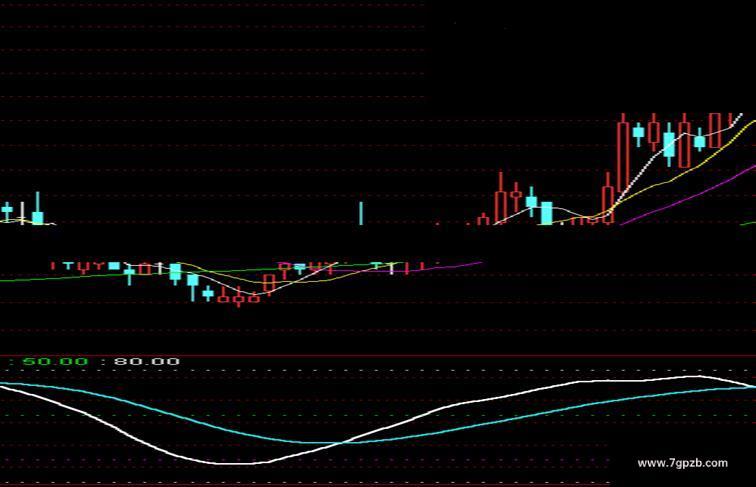Image resolution: width=756 pixels, height=487 pixels.
Task: Click the crossover of white and cyan indicator lines
Action: coord(343,442)
